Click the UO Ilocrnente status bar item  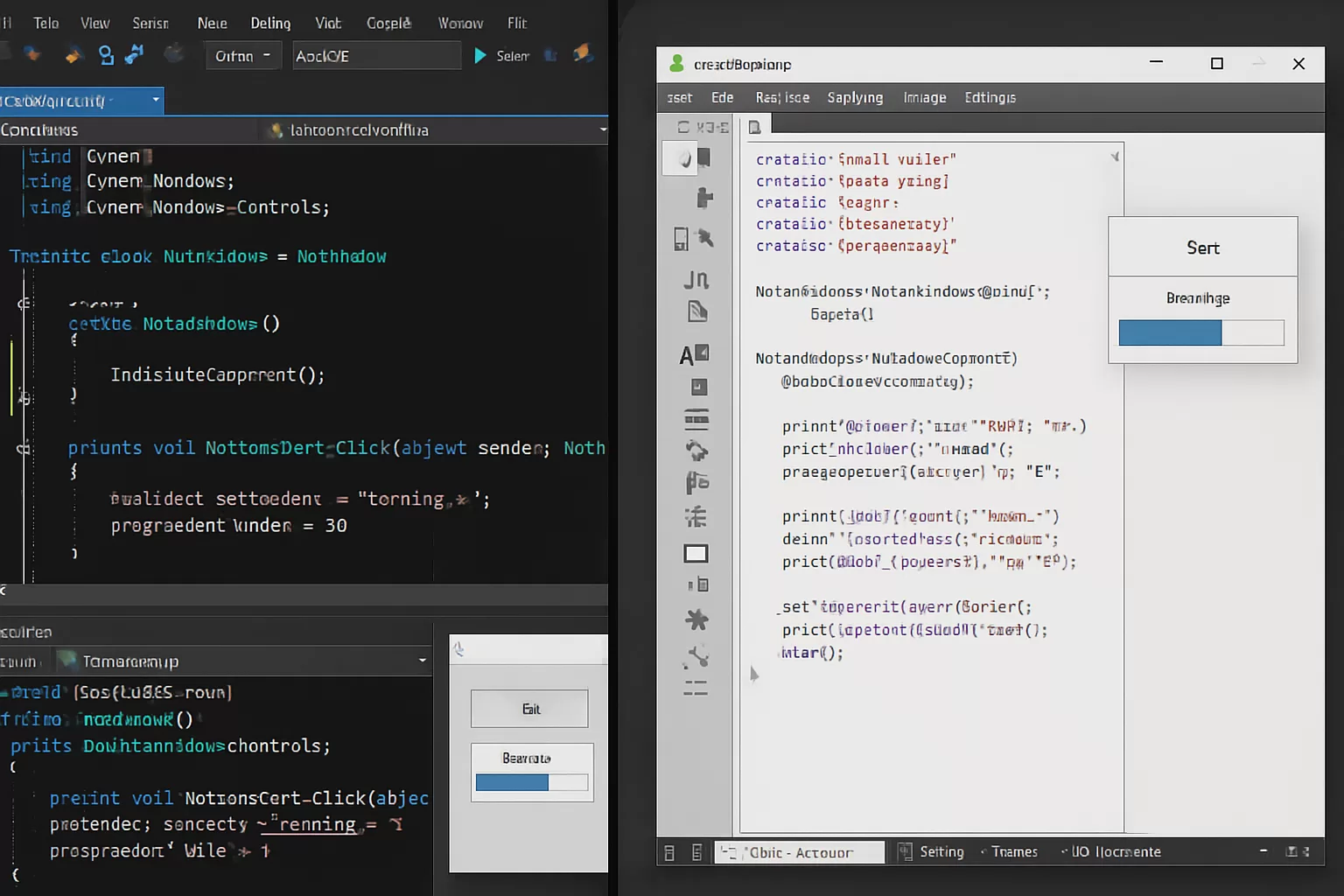[x=1116, y=851]
